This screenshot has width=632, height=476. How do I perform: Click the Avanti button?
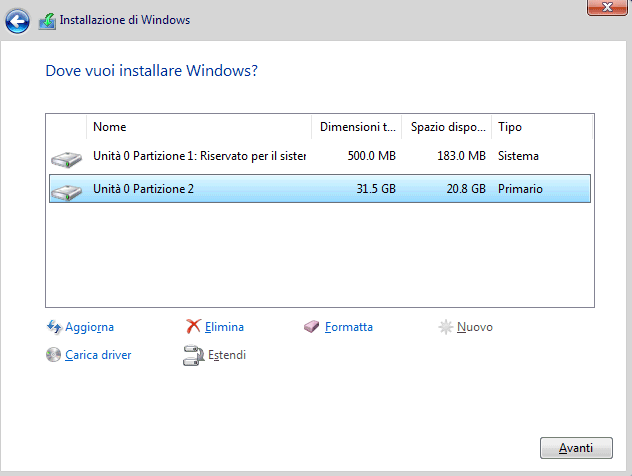coord(576,448)
